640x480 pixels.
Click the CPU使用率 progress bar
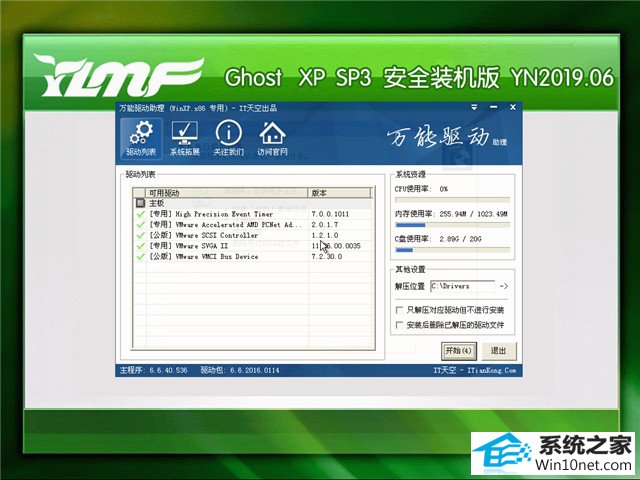pos(453,200)
